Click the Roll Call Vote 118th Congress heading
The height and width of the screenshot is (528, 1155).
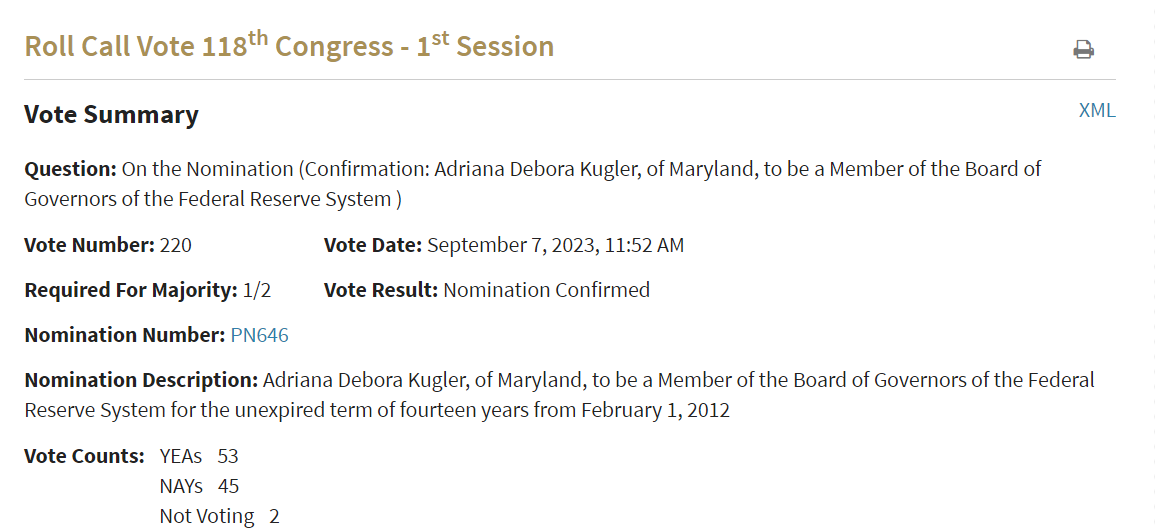point(289,46)
